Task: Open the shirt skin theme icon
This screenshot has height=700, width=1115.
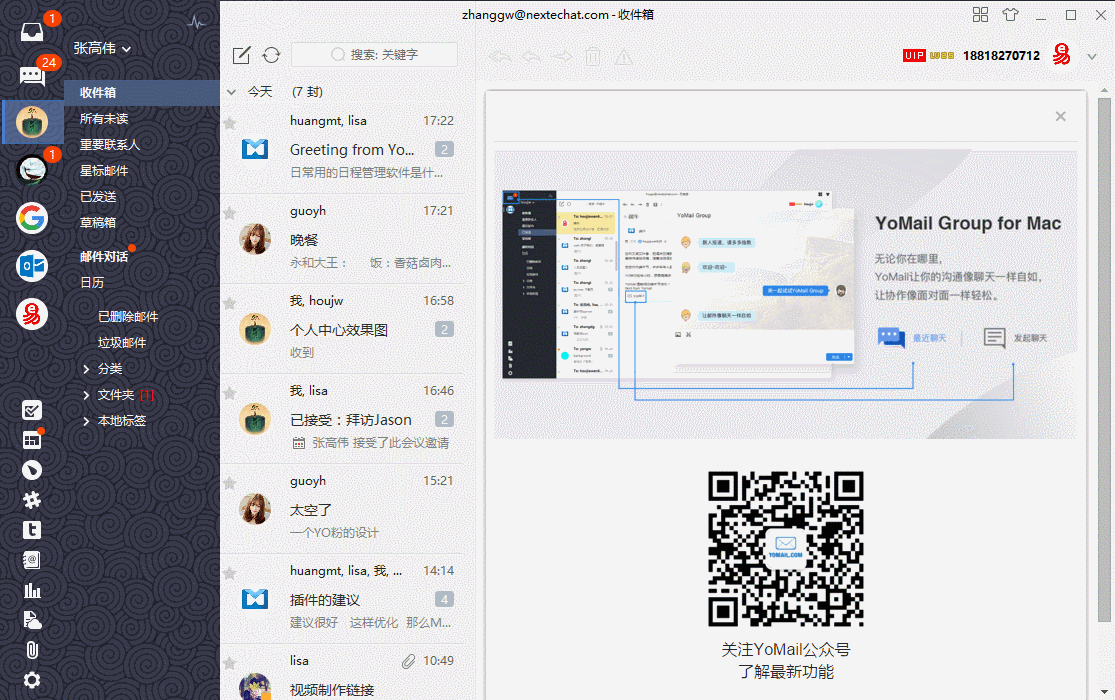Action: pyautogui.click(x=1010, y=15)
